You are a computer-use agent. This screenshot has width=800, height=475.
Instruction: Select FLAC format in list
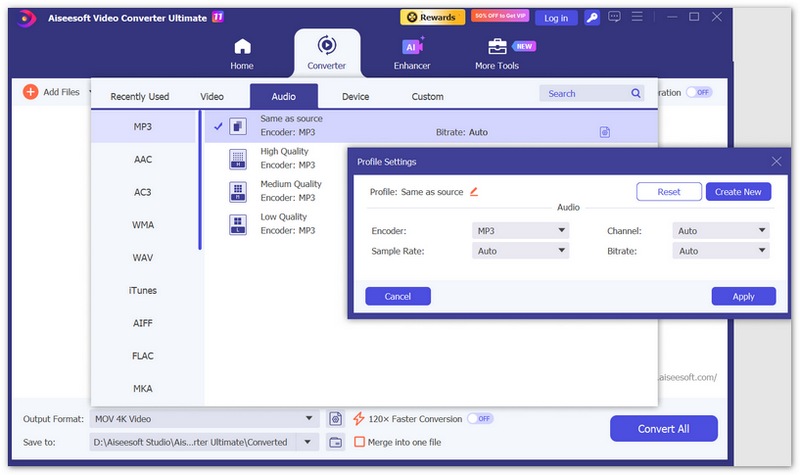click(143, 356)
